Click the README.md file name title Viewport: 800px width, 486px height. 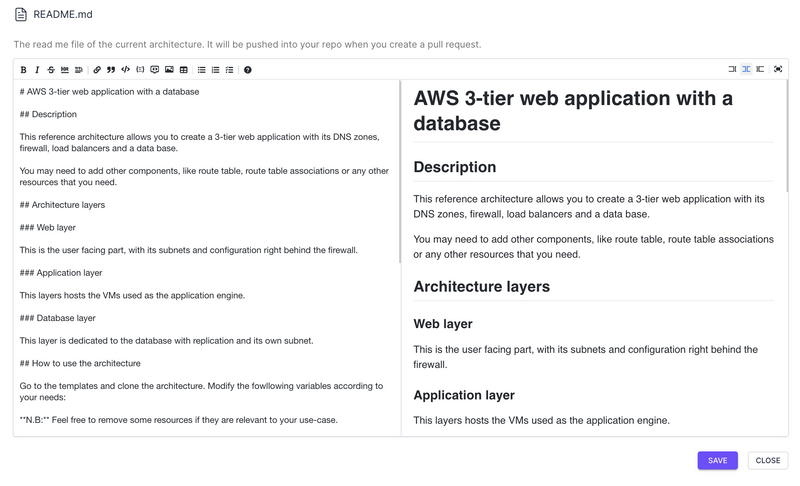click(x=63, y=14)
